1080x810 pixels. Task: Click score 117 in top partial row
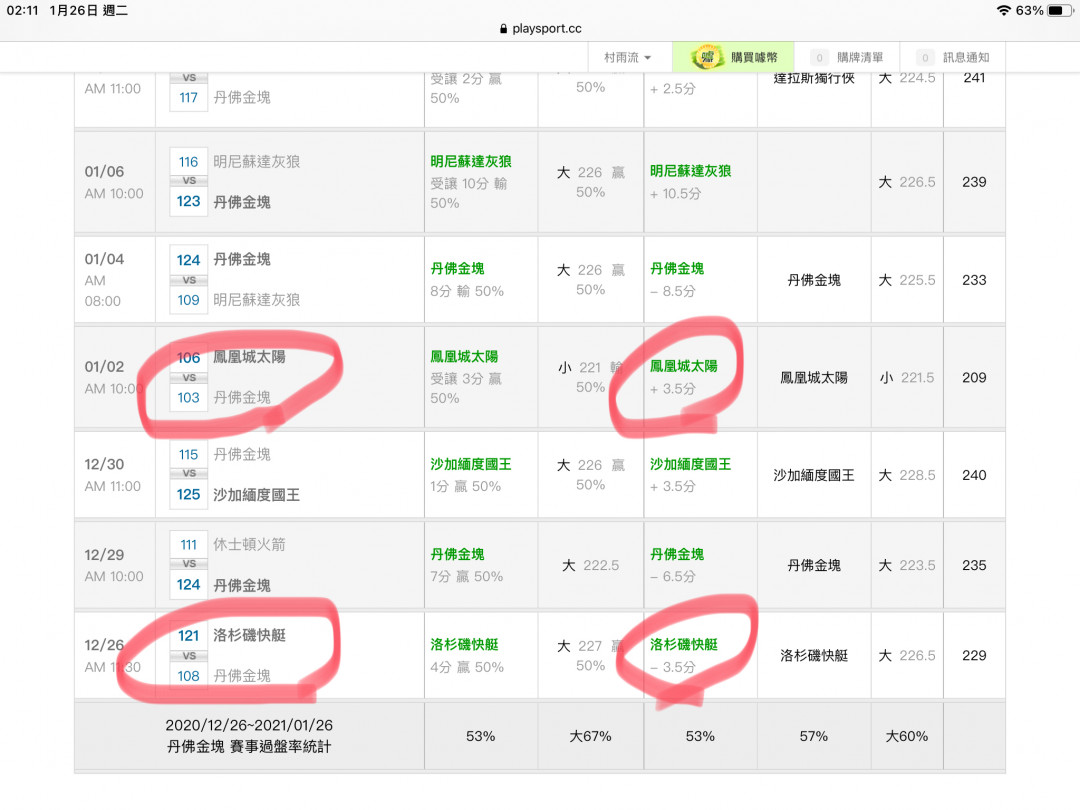[189, 98]
